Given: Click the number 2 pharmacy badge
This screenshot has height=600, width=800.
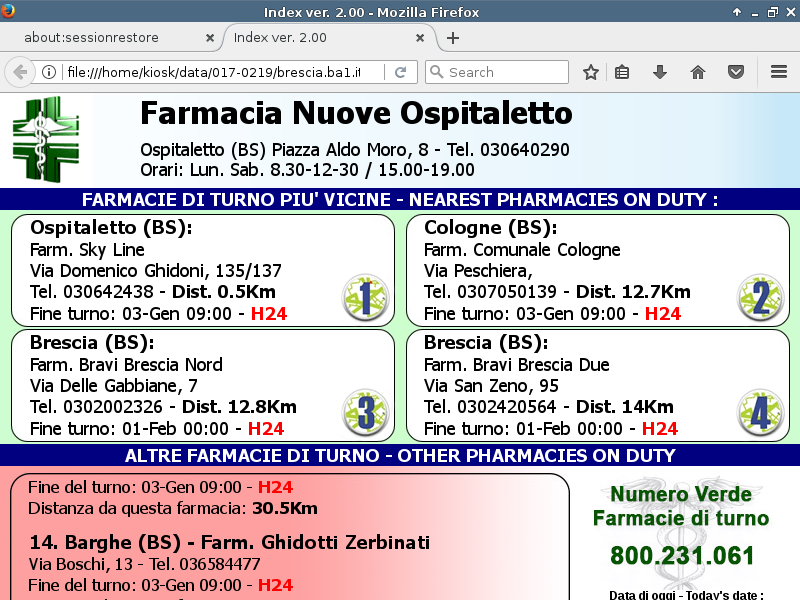Looking at the screenshot, I should click(760, 297).
